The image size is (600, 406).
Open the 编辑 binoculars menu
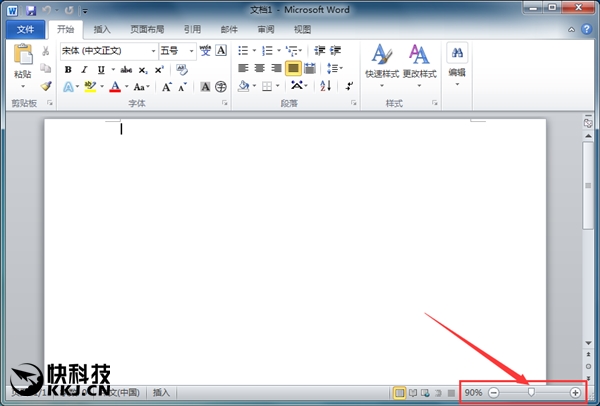457,64
